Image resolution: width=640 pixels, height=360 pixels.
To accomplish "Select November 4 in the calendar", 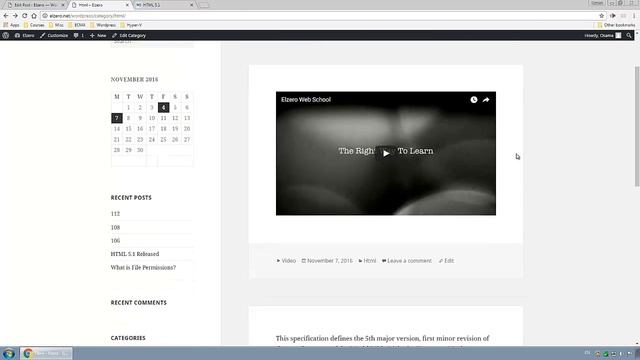I will click(163, 107).
